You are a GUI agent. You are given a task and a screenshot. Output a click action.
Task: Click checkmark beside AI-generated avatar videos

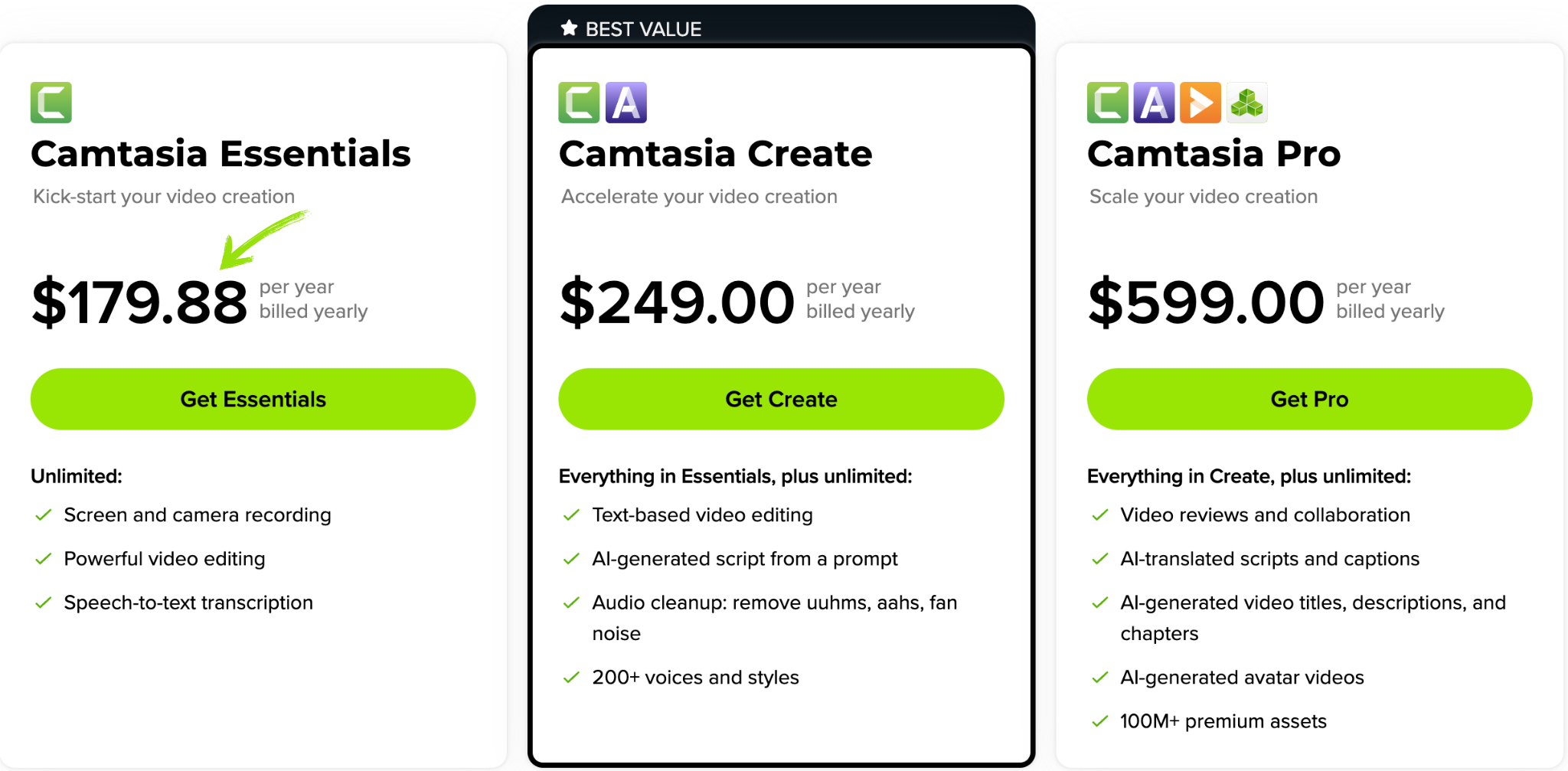(x=1100, y=678)
